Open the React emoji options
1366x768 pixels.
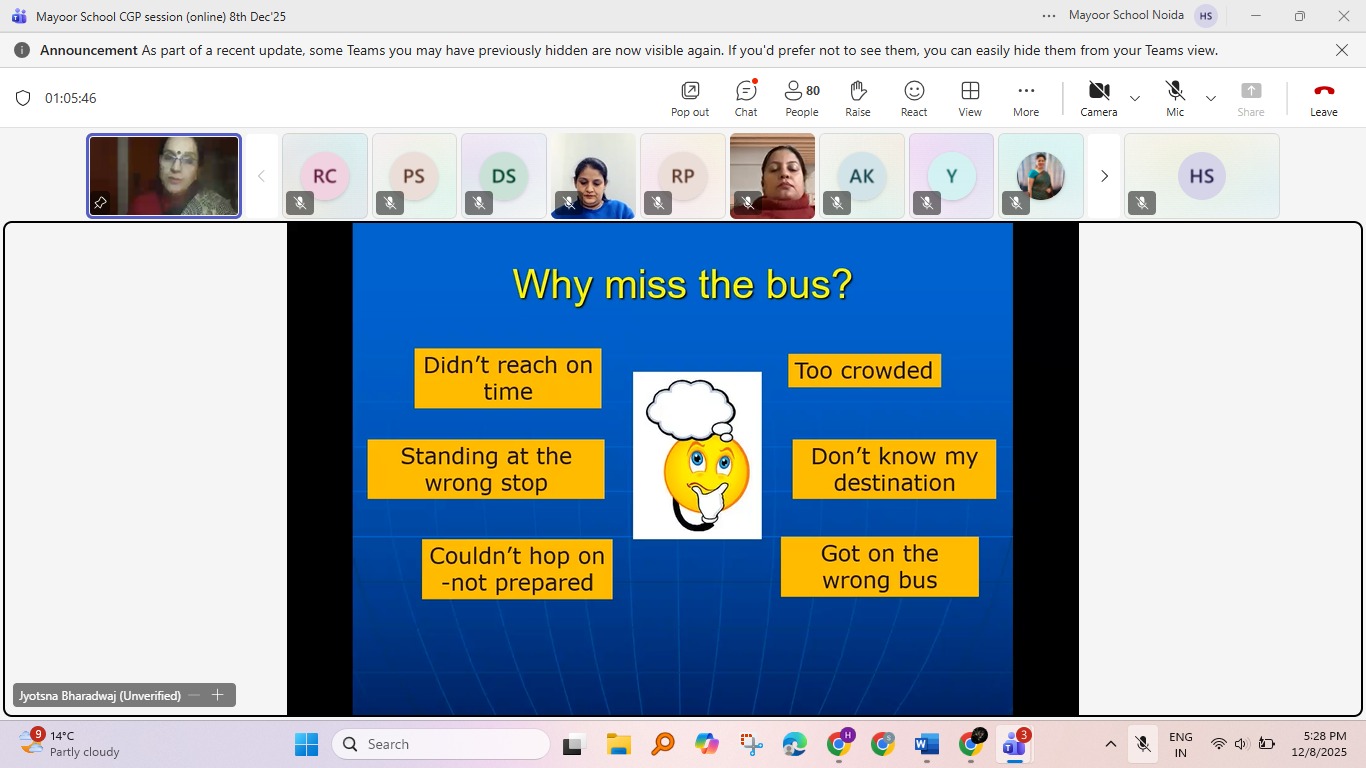pyautogui.click(x=913, y=98)
